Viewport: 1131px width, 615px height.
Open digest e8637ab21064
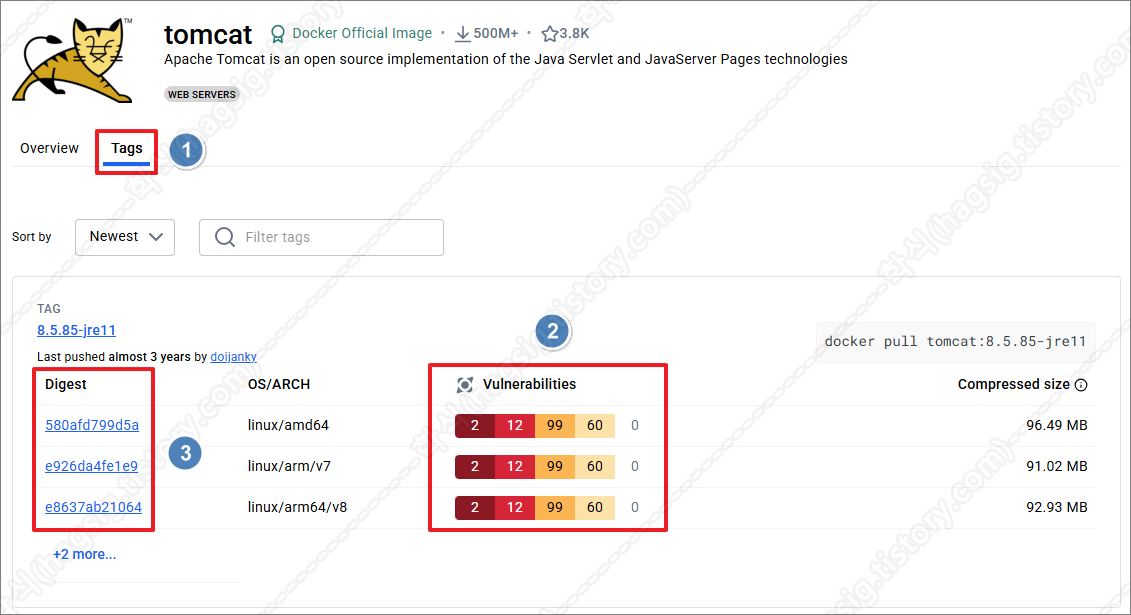point(93,508)
